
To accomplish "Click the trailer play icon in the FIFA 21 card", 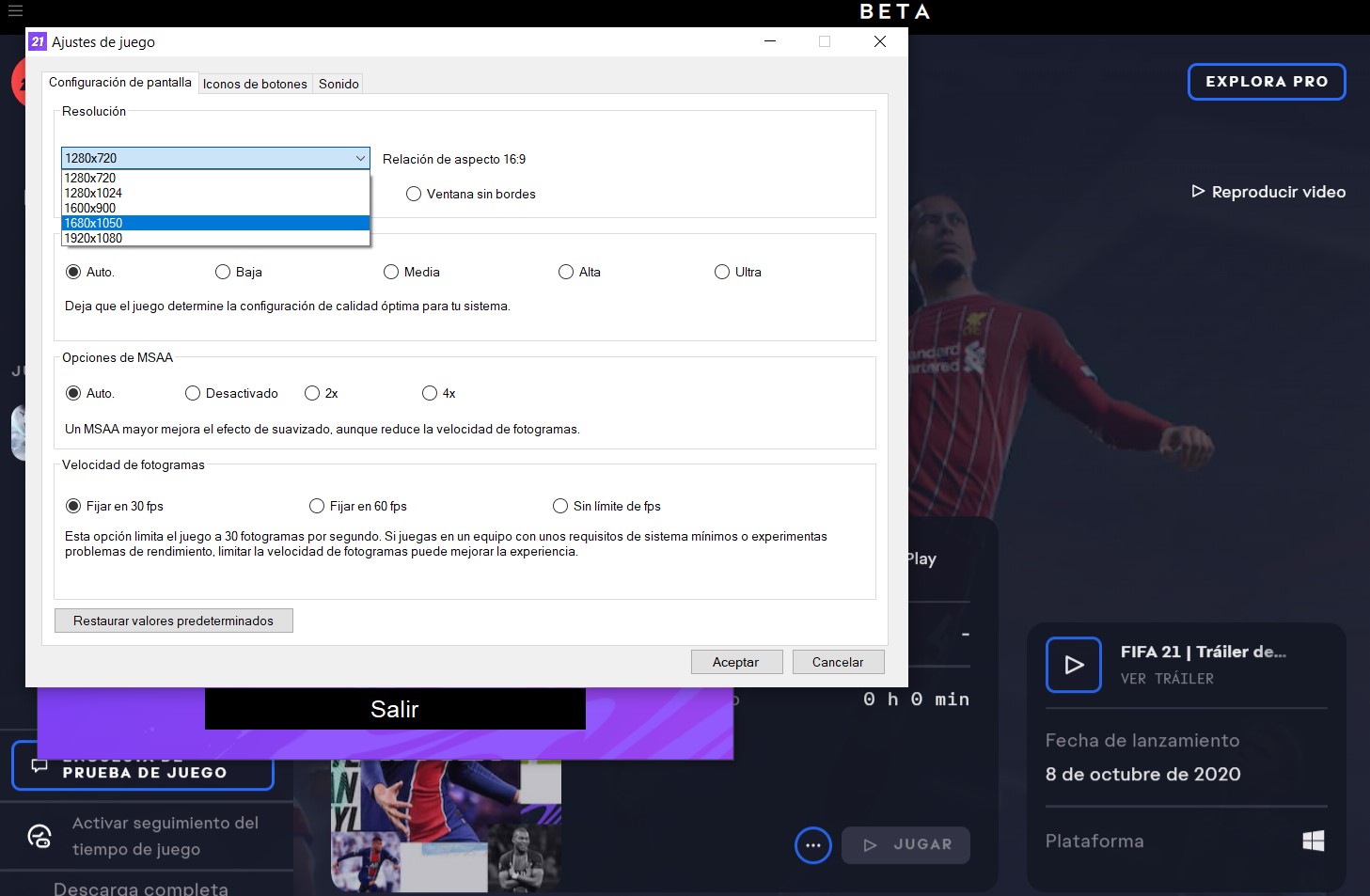I will (x=1073, y=665).
